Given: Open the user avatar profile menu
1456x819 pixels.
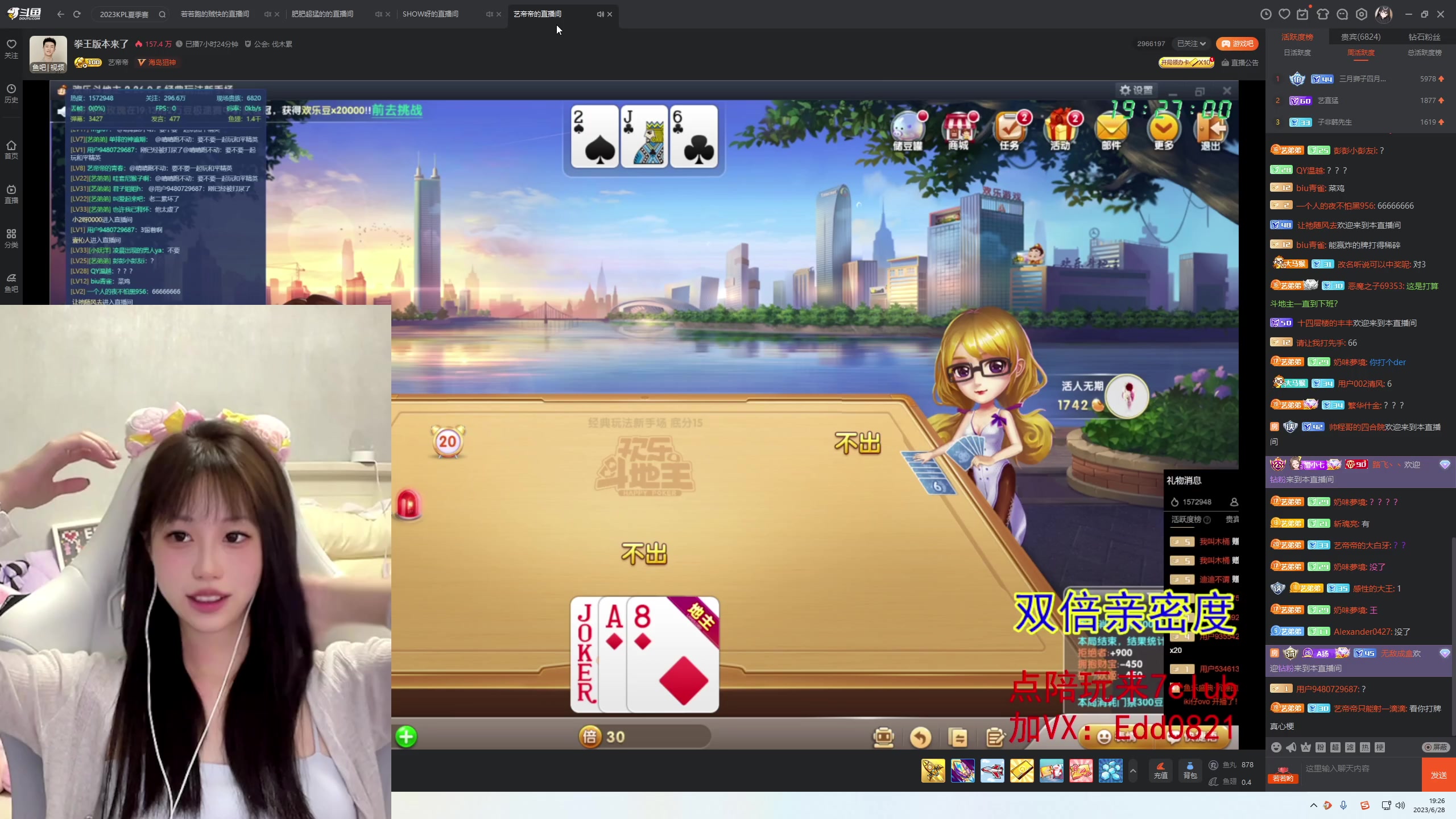Looking at the screenshot, I should click(1384, 14).
